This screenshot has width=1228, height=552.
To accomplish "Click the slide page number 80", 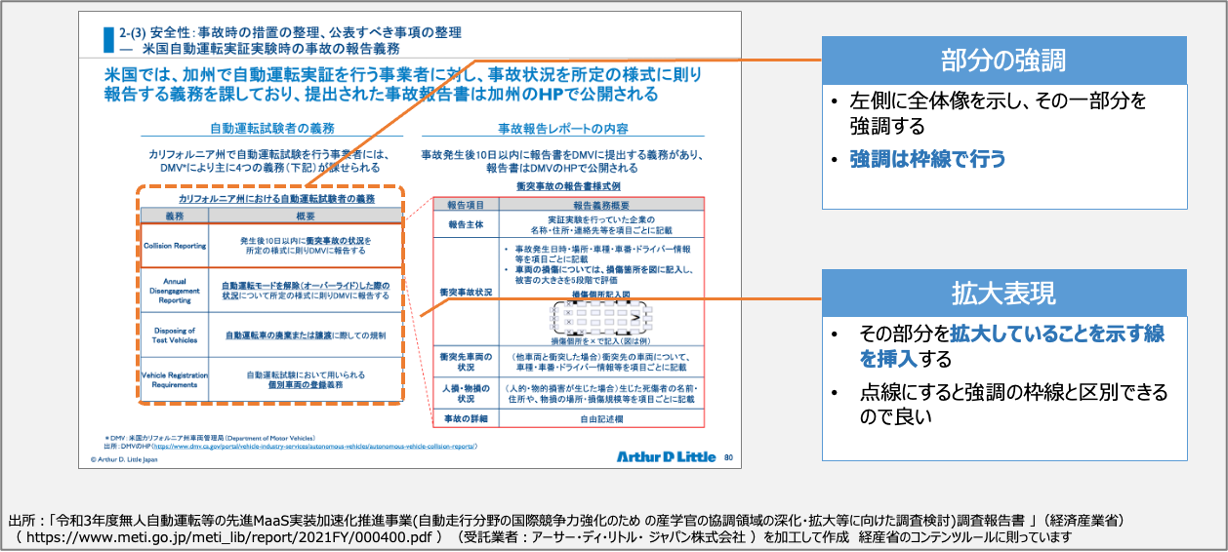I will click(x=727, y=455).
